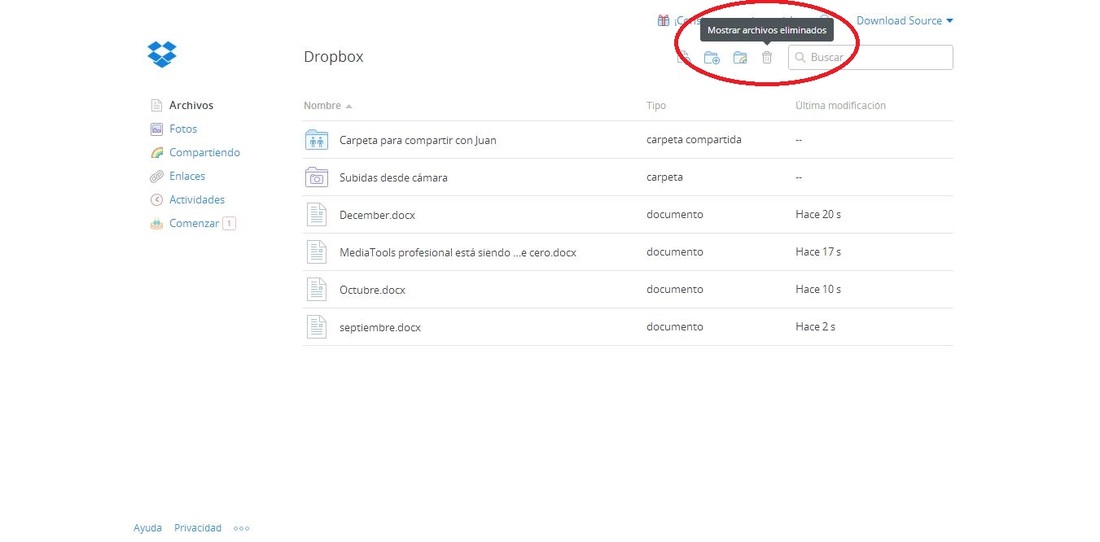
Task: Create a new folder via folder-plus icon
Action: click(x=711, y=57)
